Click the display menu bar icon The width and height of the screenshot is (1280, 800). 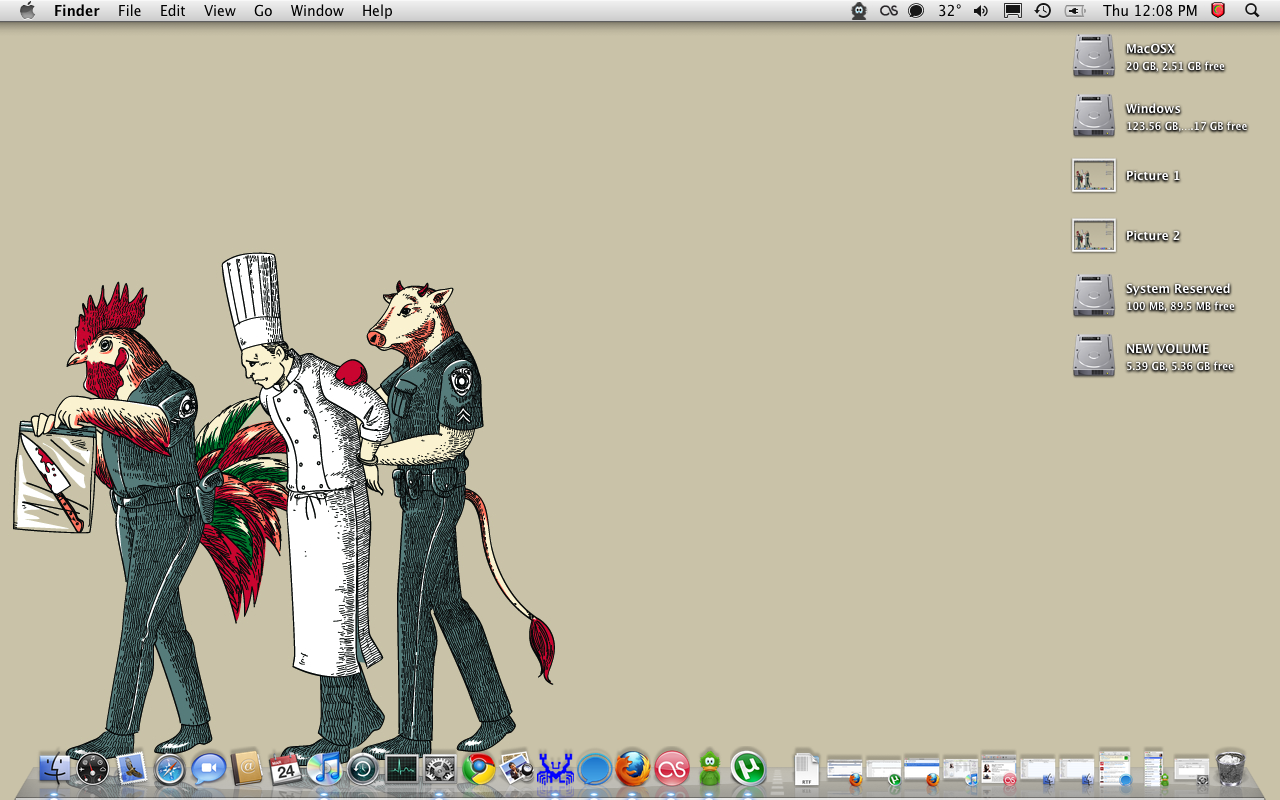coord(1012,10)
